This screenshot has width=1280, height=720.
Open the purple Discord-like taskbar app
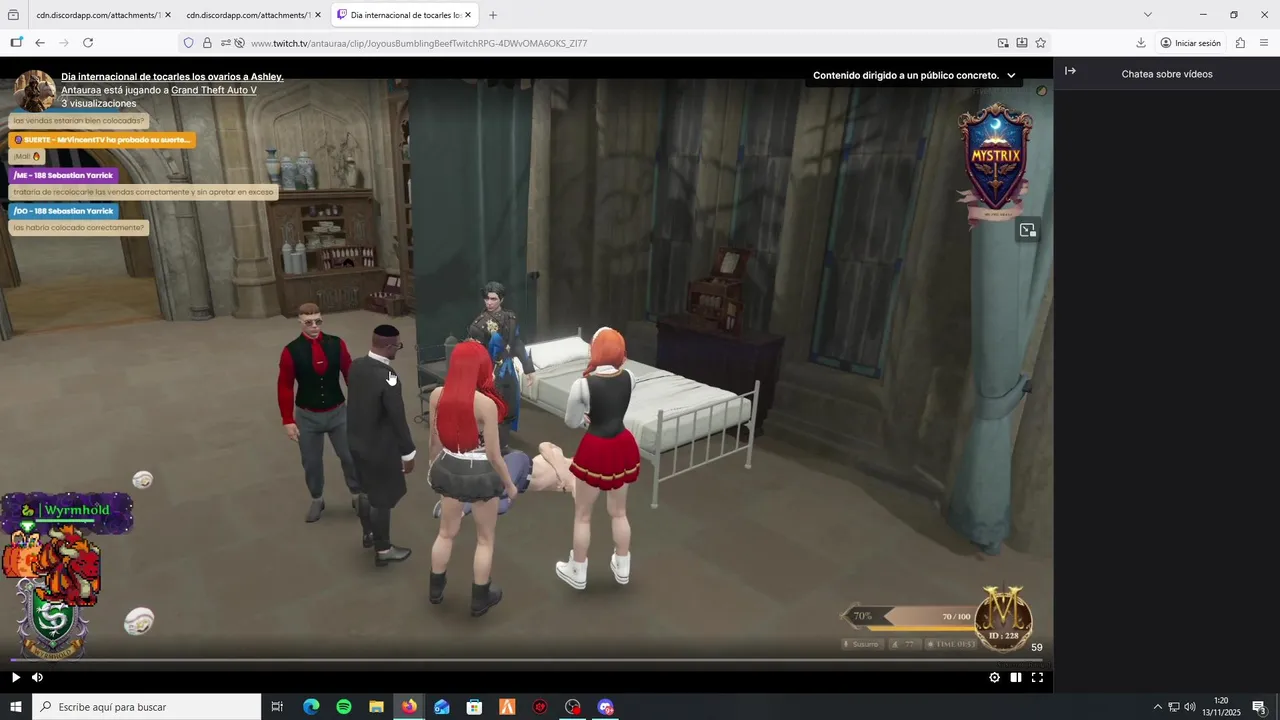pos(605,707)
